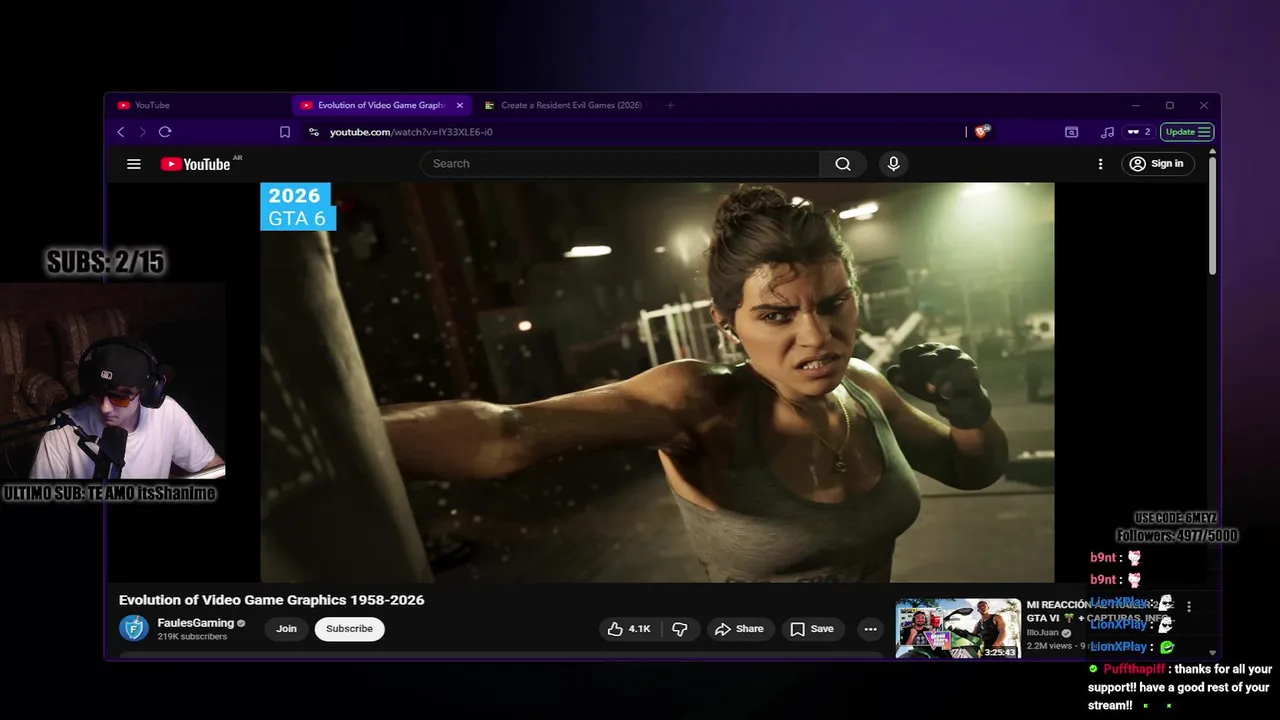This screenshot has height=720, width=1280.
Task: Open the YouTube guide hamburger menu
Action: click(x=134, y=164)
